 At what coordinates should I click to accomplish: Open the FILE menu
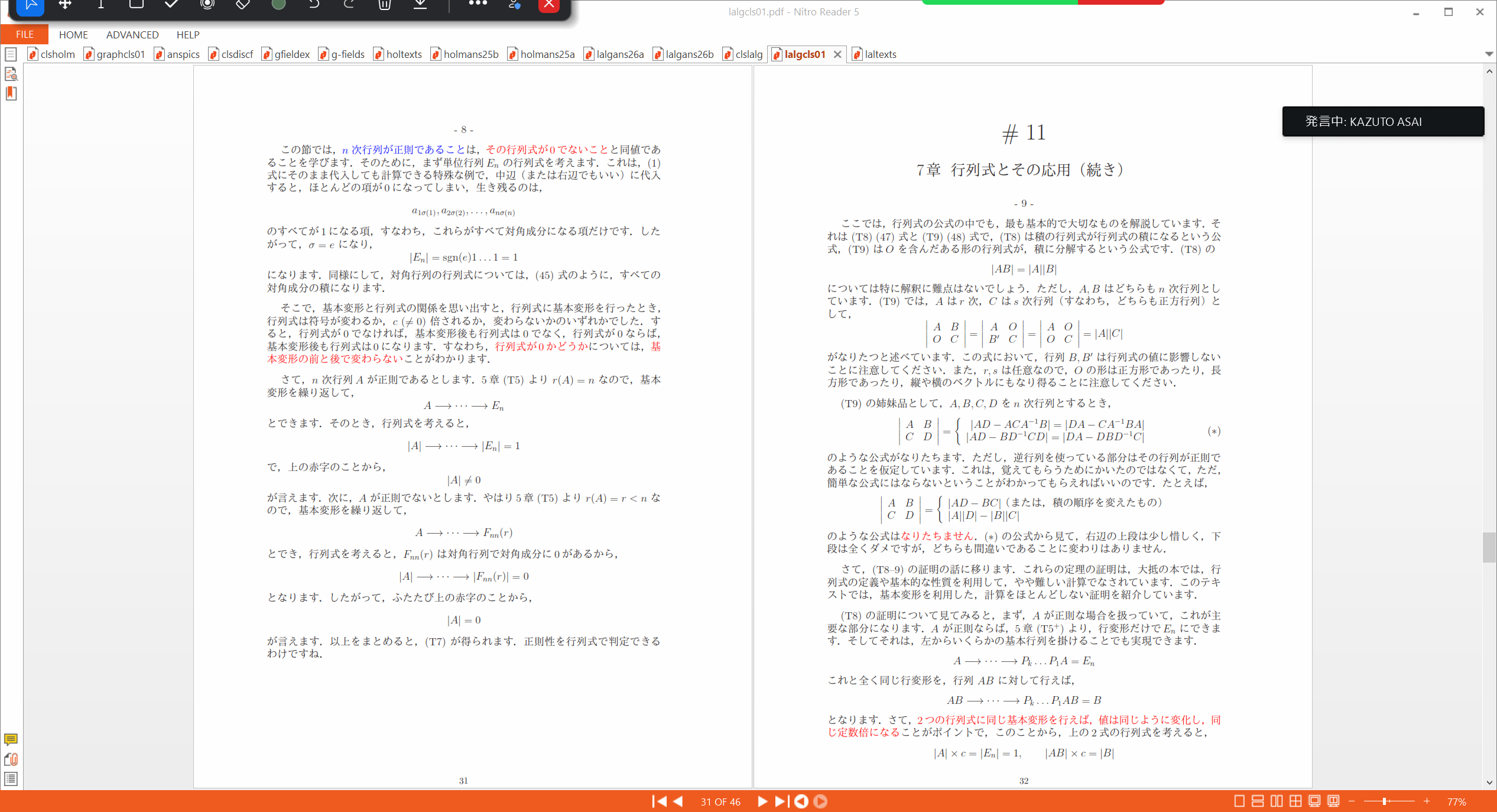coord(24,34)
